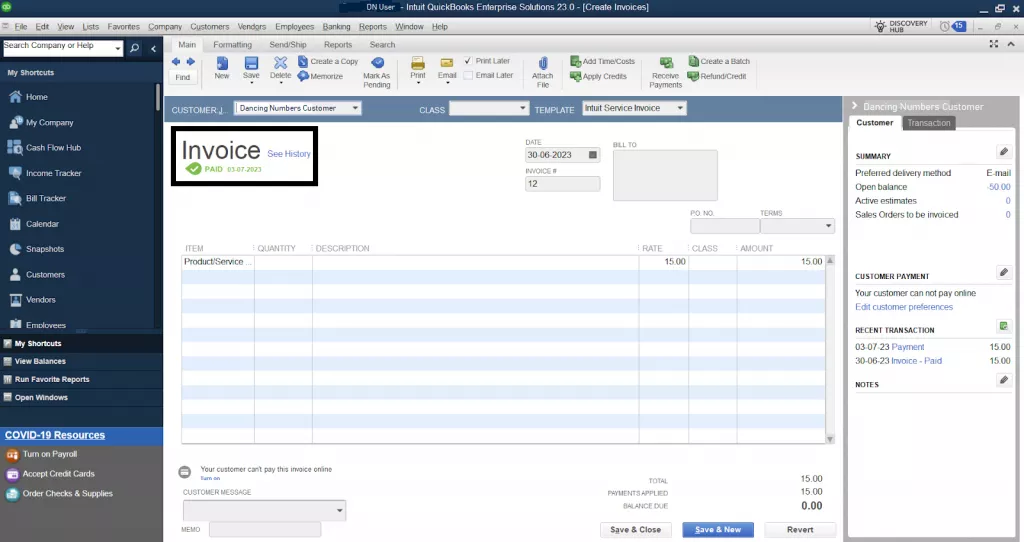This screenshot has height=542, width=1024.
Task: Click Edit customer preferences link
Action: pyautogui.click(x=904, y=307)
